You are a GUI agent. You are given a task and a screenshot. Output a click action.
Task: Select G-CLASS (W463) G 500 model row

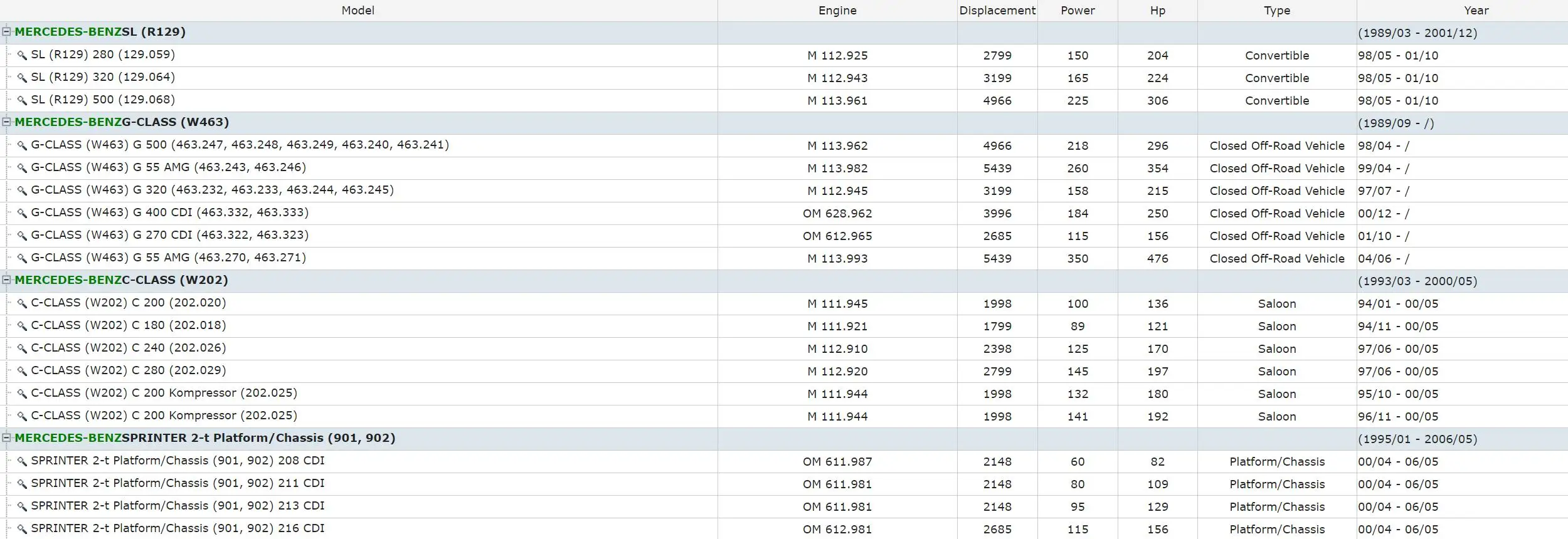coord(240,145)
